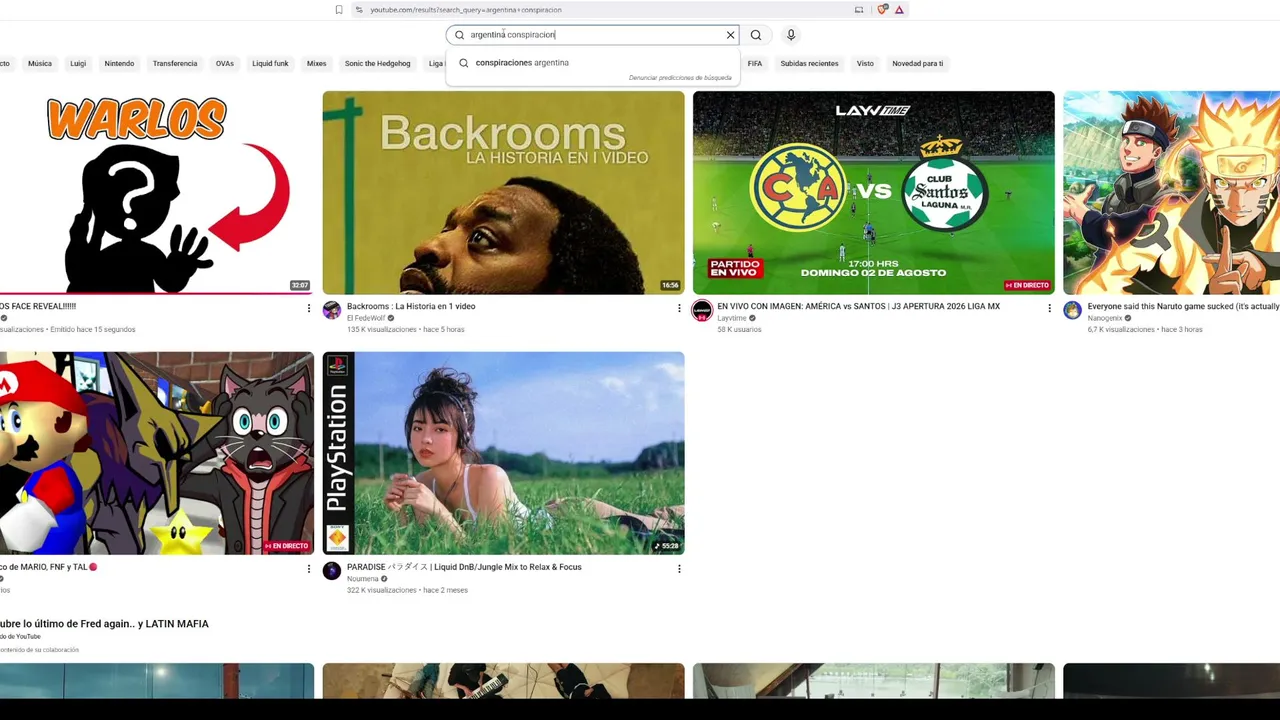The height and width of the screenshot is (720, 1280).
Task: Open the PlayStation PARADISE mix thumbnail
Action: click(503, 453)
